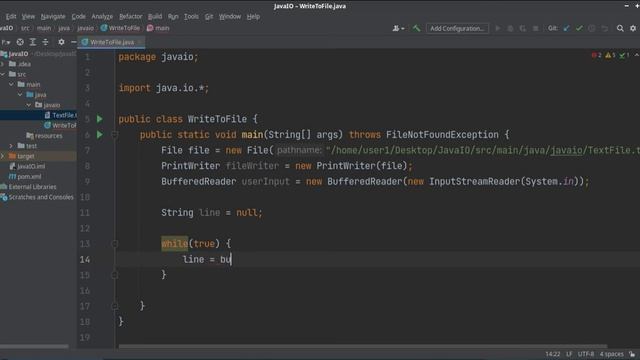Click the Git Commit checkmark icon
Image resolution: width=640 pixels, height=360 pixels.
579,28
